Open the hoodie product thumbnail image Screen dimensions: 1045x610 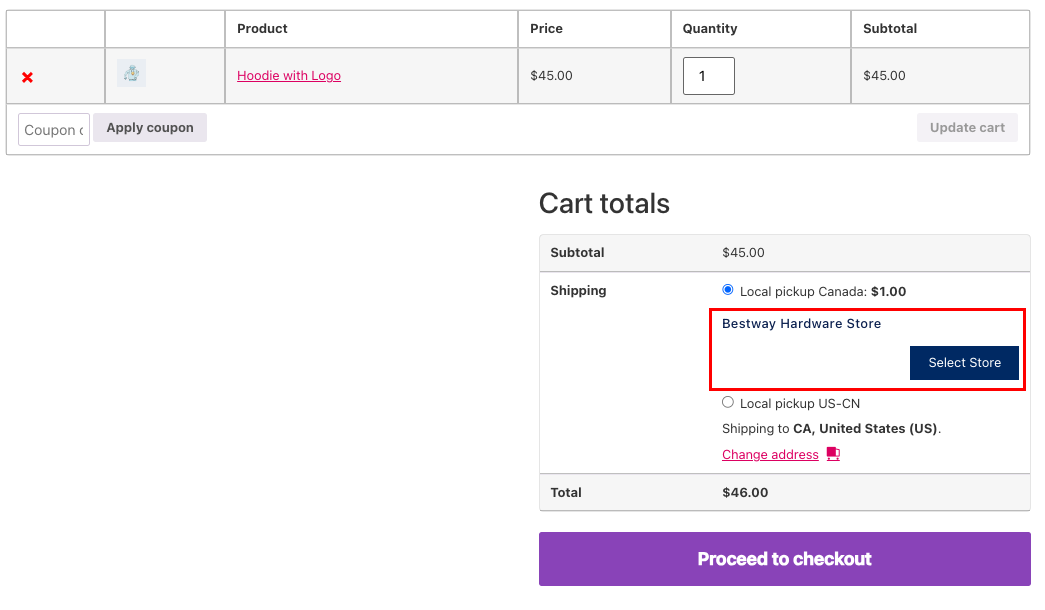pyautogui.click(x=131, y=73)
